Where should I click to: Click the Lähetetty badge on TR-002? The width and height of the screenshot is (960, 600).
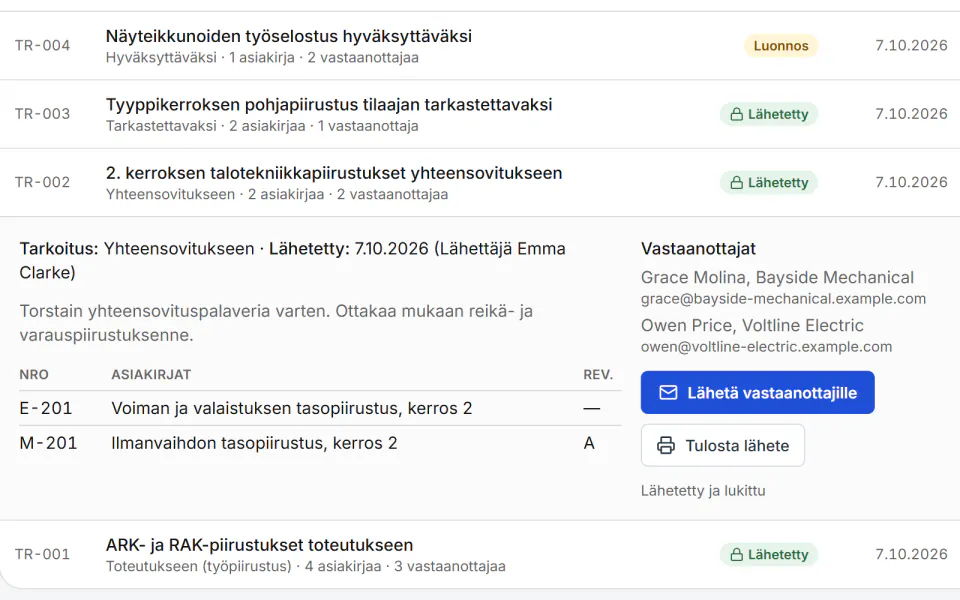[x=768, y=182]
